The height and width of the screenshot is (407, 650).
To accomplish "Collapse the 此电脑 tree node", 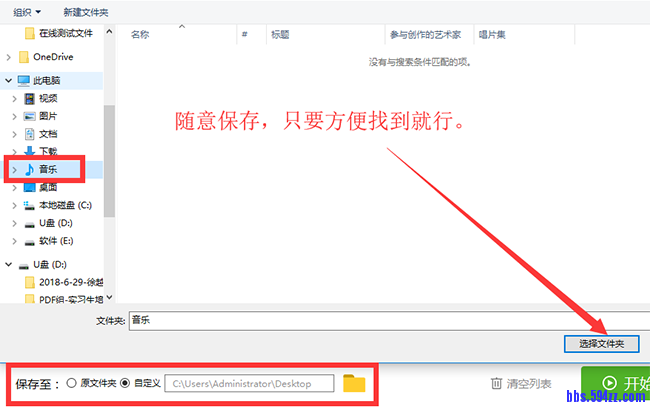I will click(8, 80).
